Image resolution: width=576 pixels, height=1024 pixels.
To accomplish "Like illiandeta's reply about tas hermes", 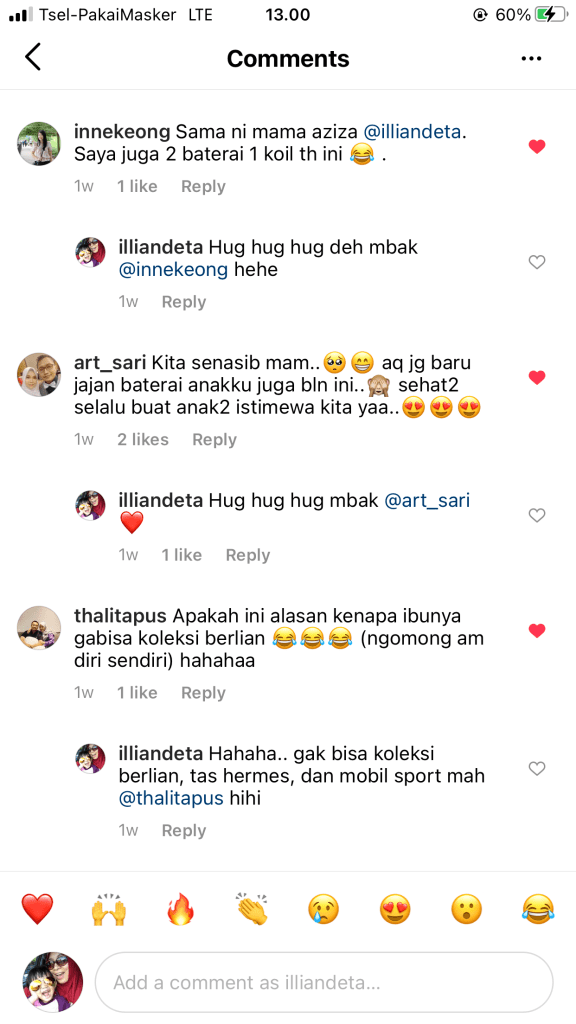I will point(537,769).
